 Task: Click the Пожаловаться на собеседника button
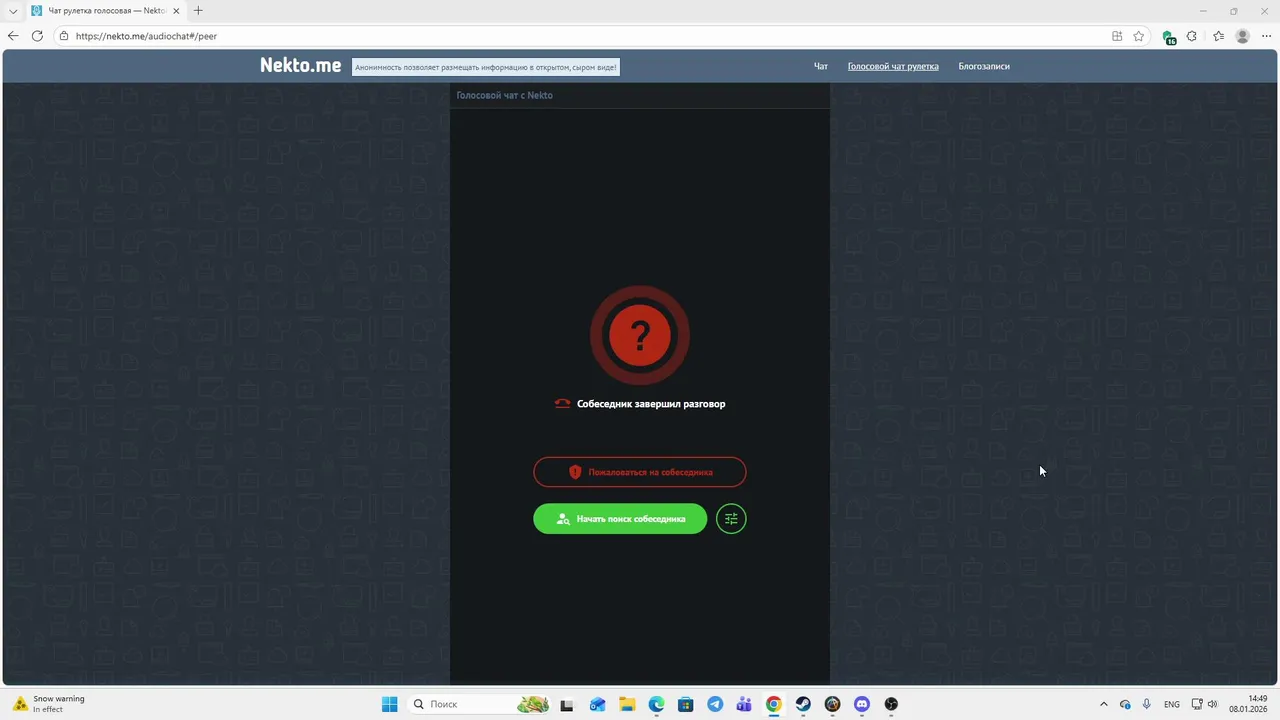coord(640,472)
